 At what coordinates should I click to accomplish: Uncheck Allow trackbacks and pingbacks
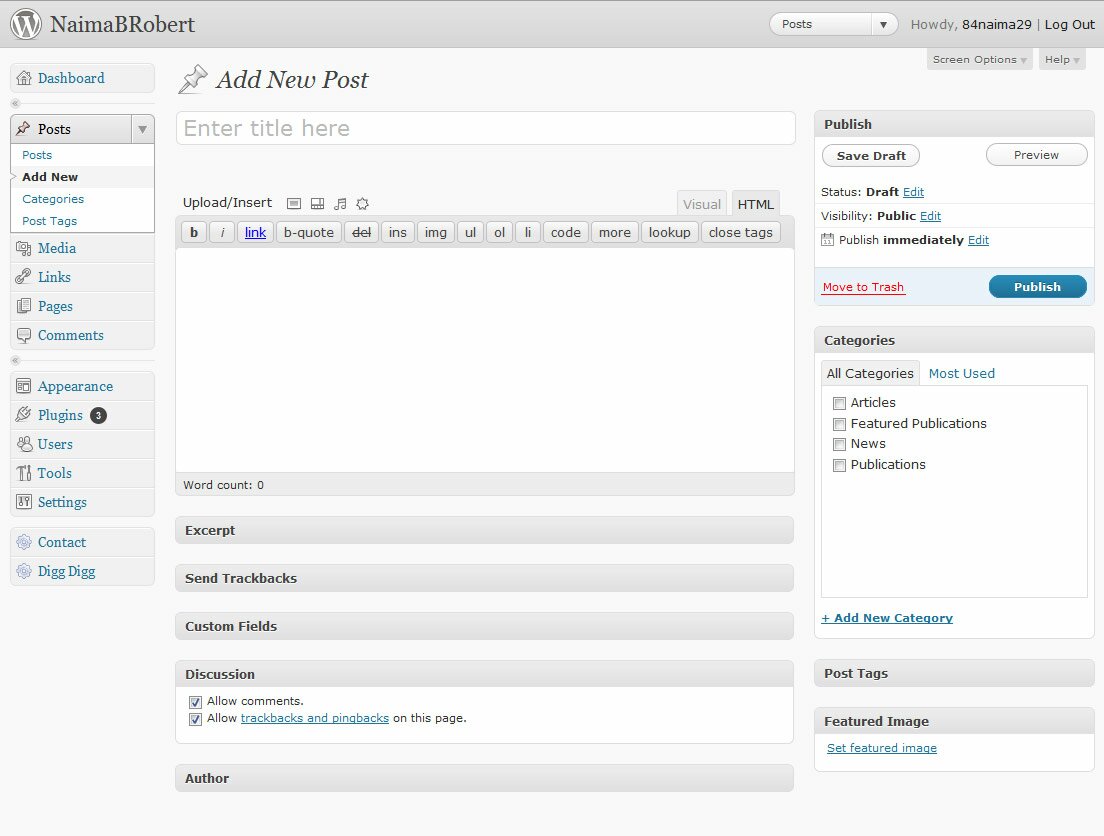196,719
